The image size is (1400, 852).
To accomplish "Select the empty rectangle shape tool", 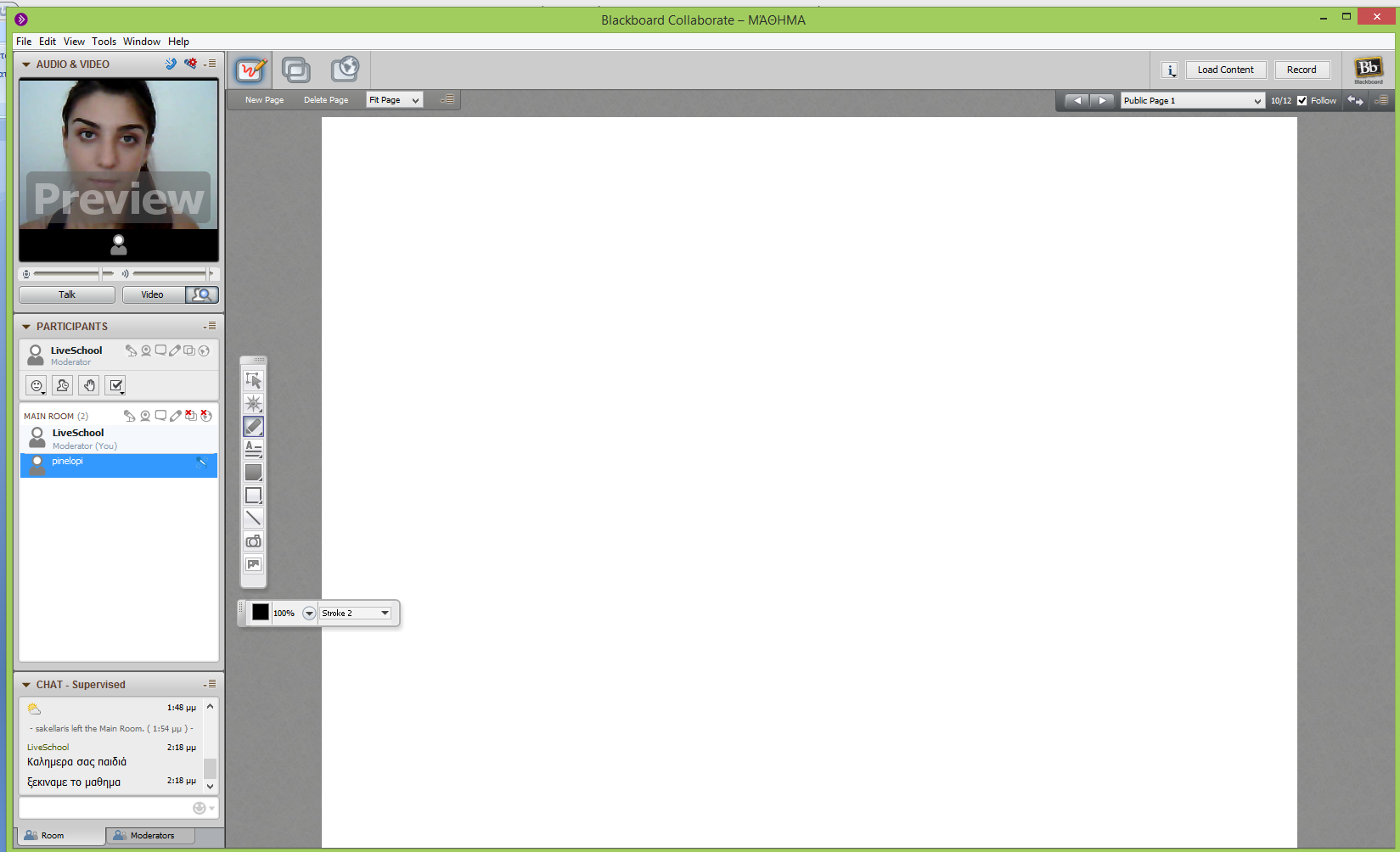I will [x=253, y=495].
